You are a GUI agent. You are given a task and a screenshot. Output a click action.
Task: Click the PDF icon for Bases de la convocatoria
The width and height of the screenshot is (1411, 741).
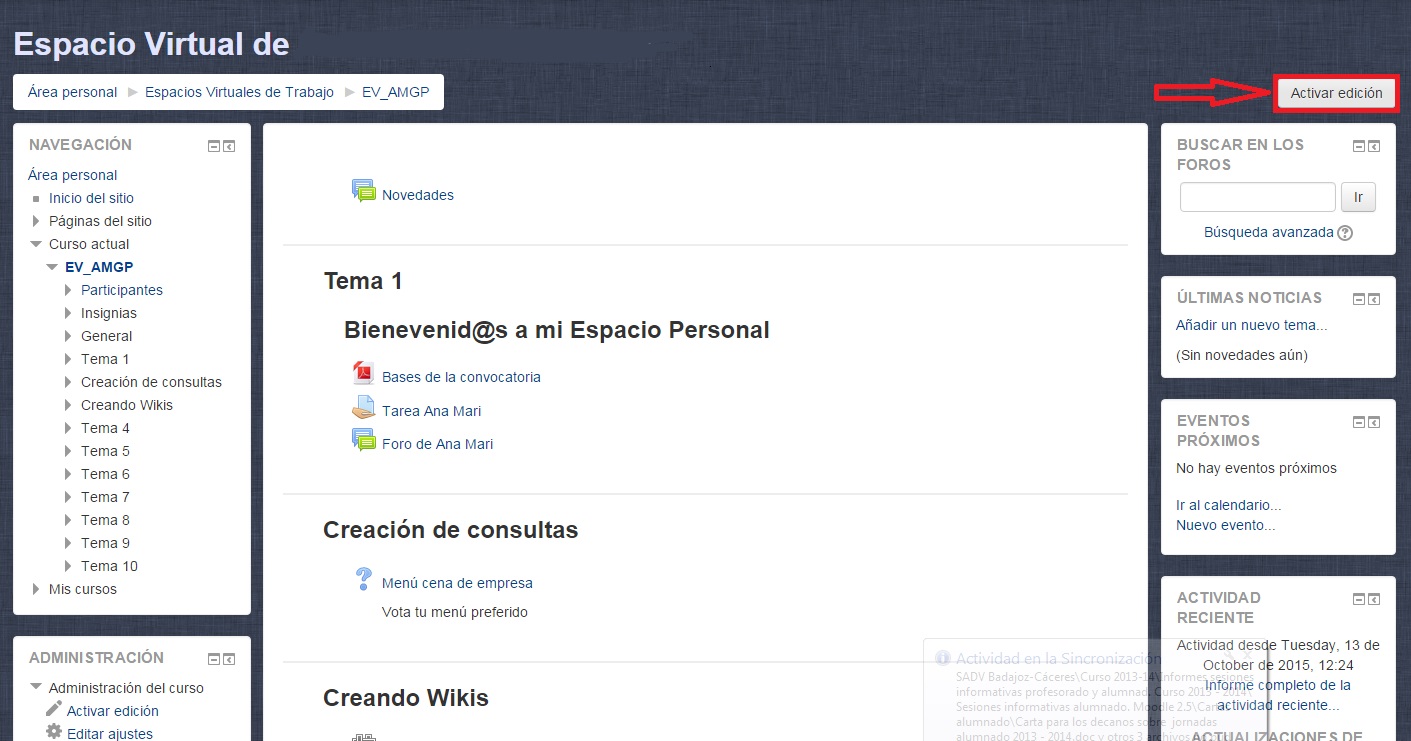pos(363,375)
